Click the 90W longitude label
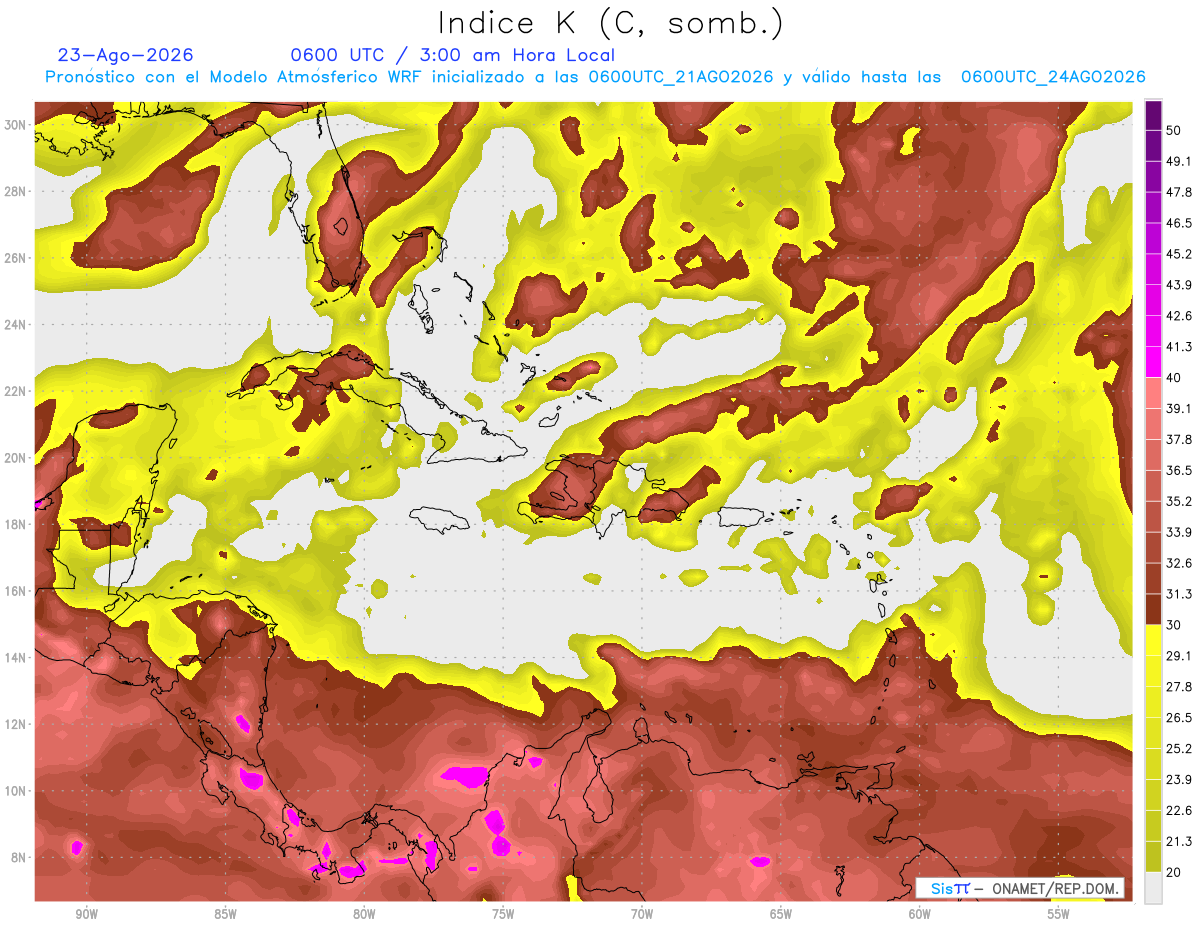 coord(86,914)
